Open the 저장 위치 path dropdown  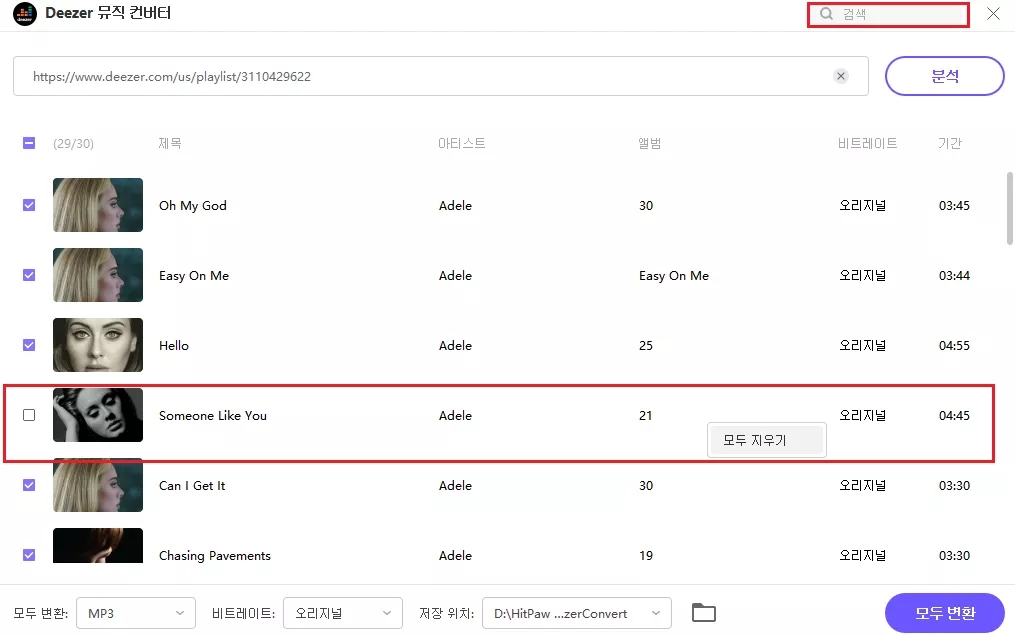pyautogui.click(x=577, y=613)
